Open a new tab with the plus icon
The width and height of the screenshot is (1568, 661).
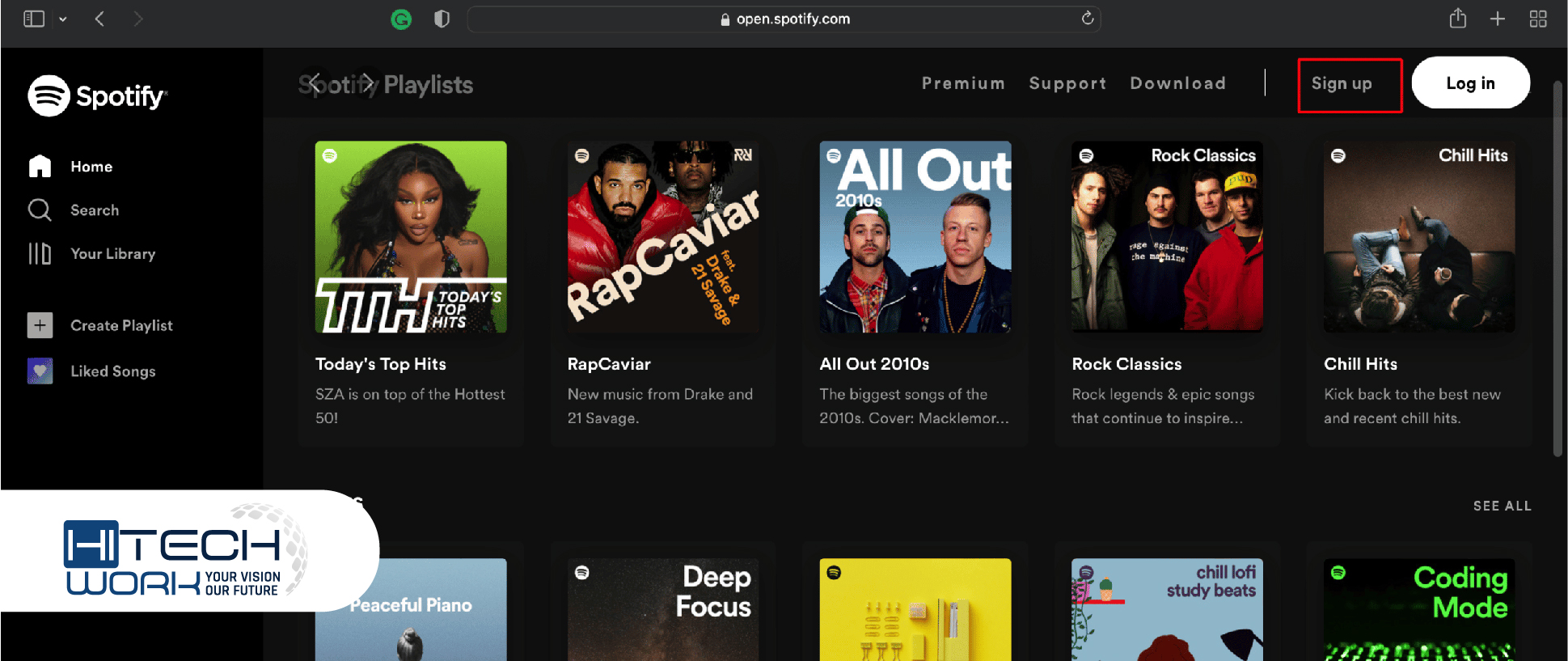pyautogui.click(x=1498, y=19)
